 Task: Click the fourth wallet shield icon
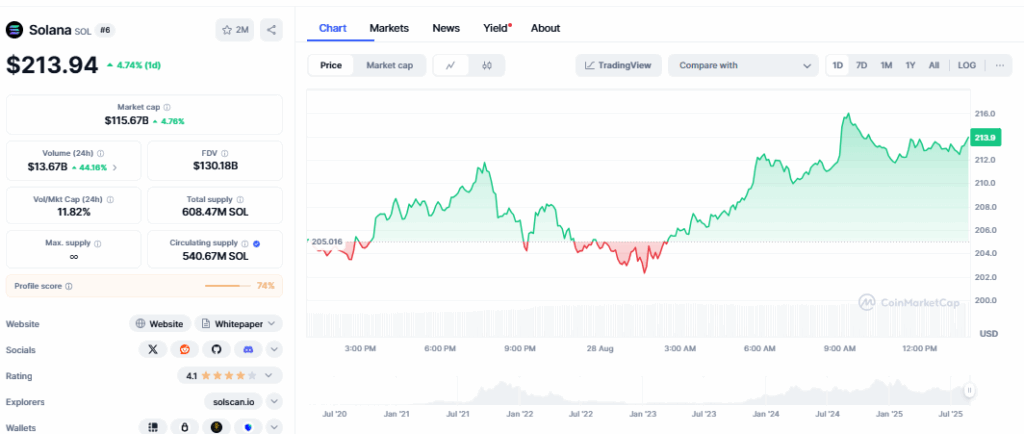[248, 427]
